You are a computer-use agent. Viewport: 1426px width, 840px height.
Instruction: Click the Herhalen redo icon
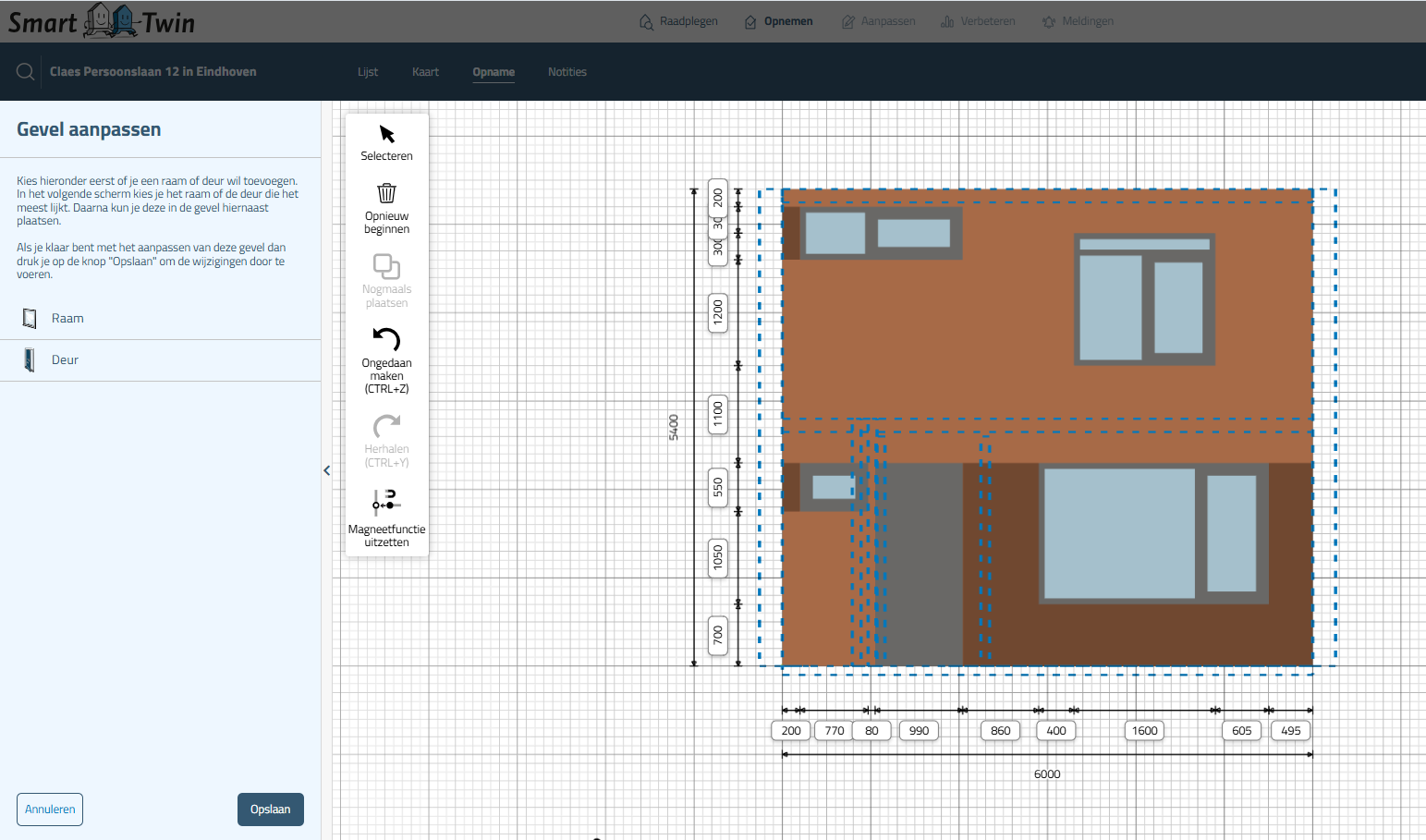click(386, 426)
